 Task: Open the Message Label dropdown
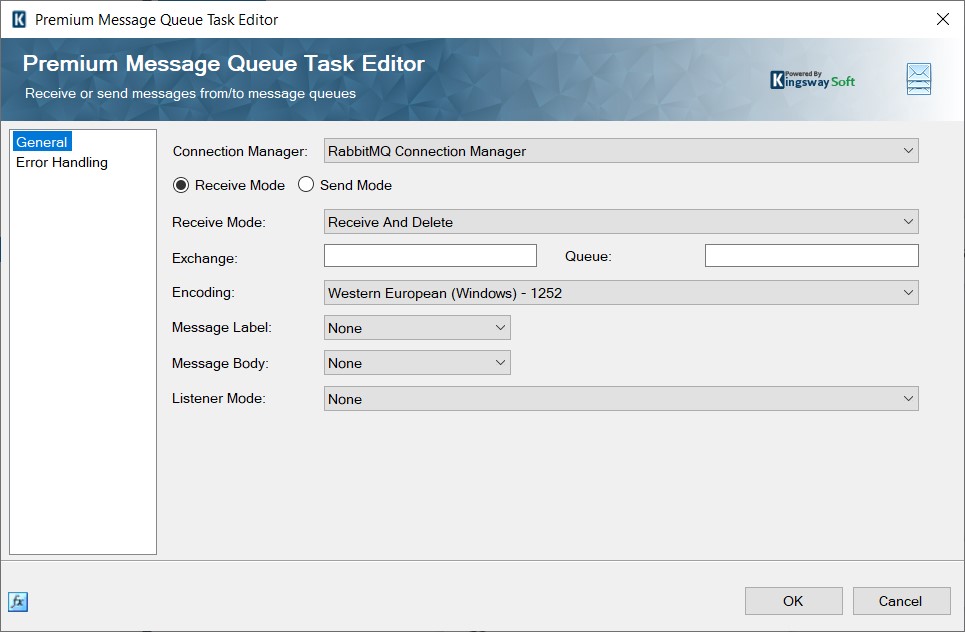(500, 327)
